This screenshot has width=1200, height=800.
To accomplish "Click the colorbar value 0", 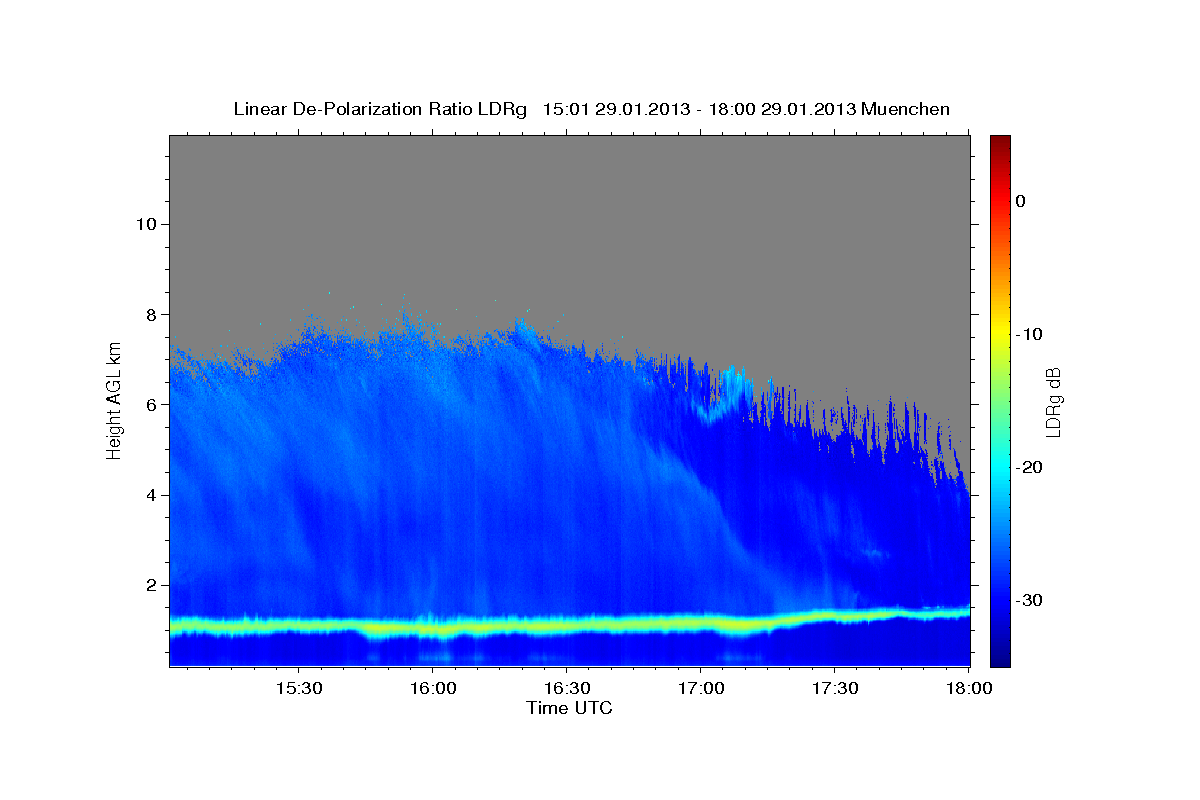I will point(1021,201).
